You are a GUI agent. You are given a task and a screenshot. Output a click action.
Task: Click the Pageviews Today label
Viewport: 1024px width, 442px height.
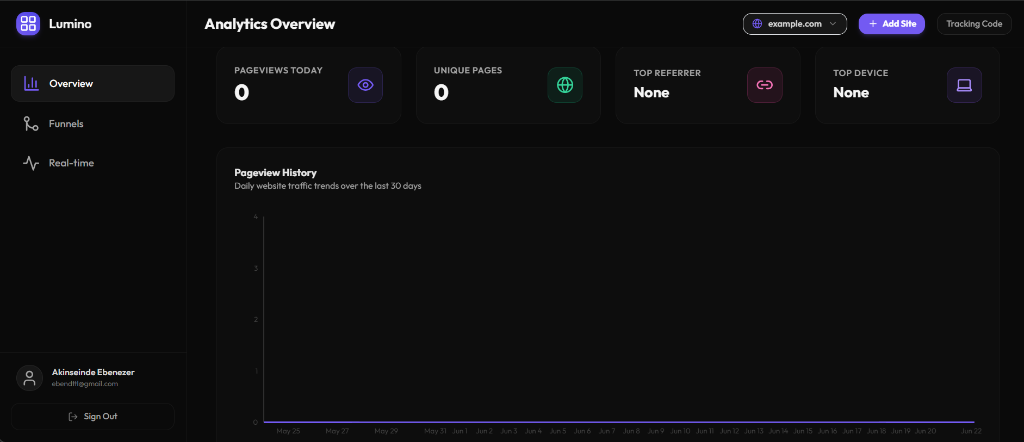[278, 71]
